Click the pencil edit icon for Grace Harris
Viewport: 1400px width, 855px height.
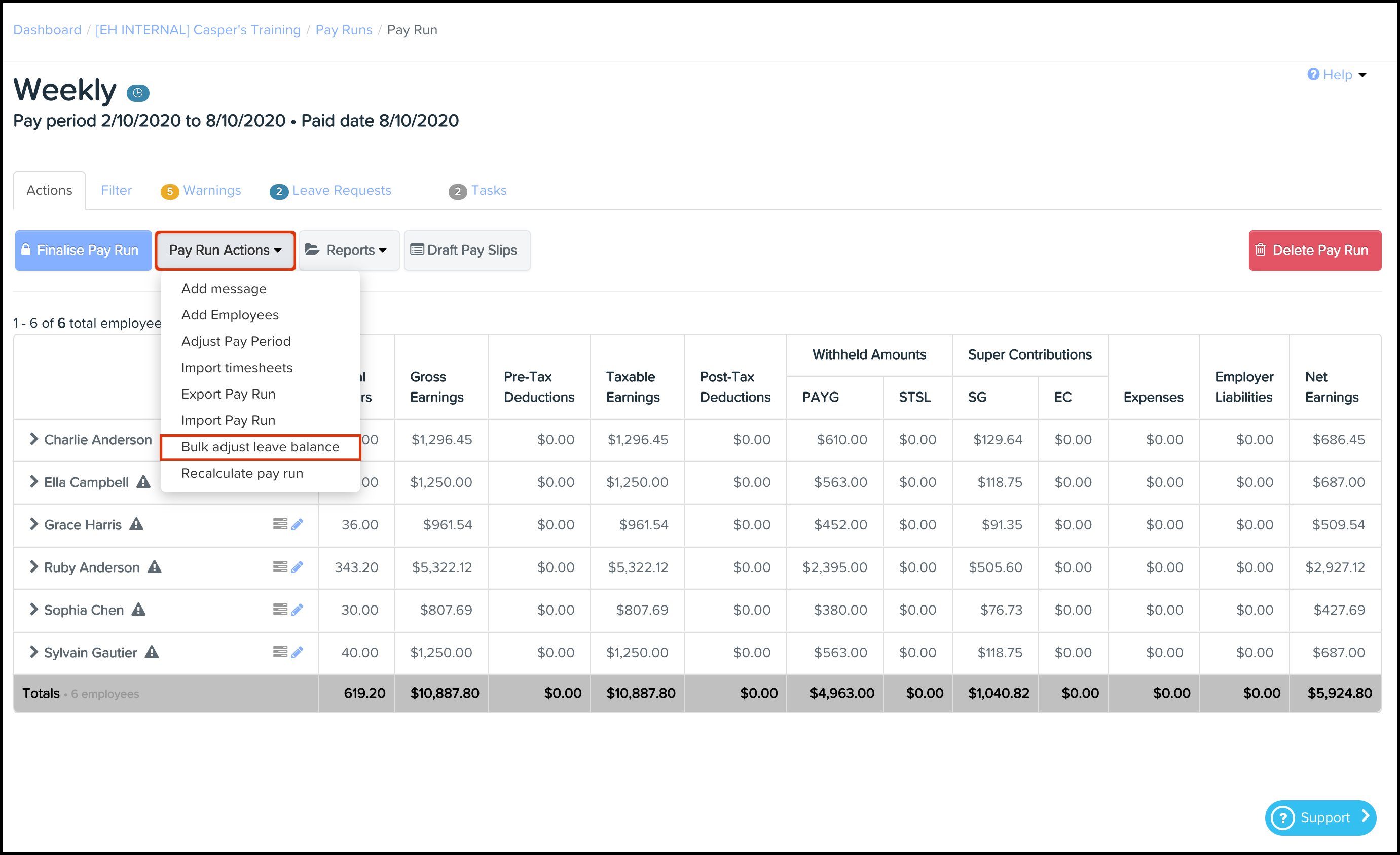[297, 524]
